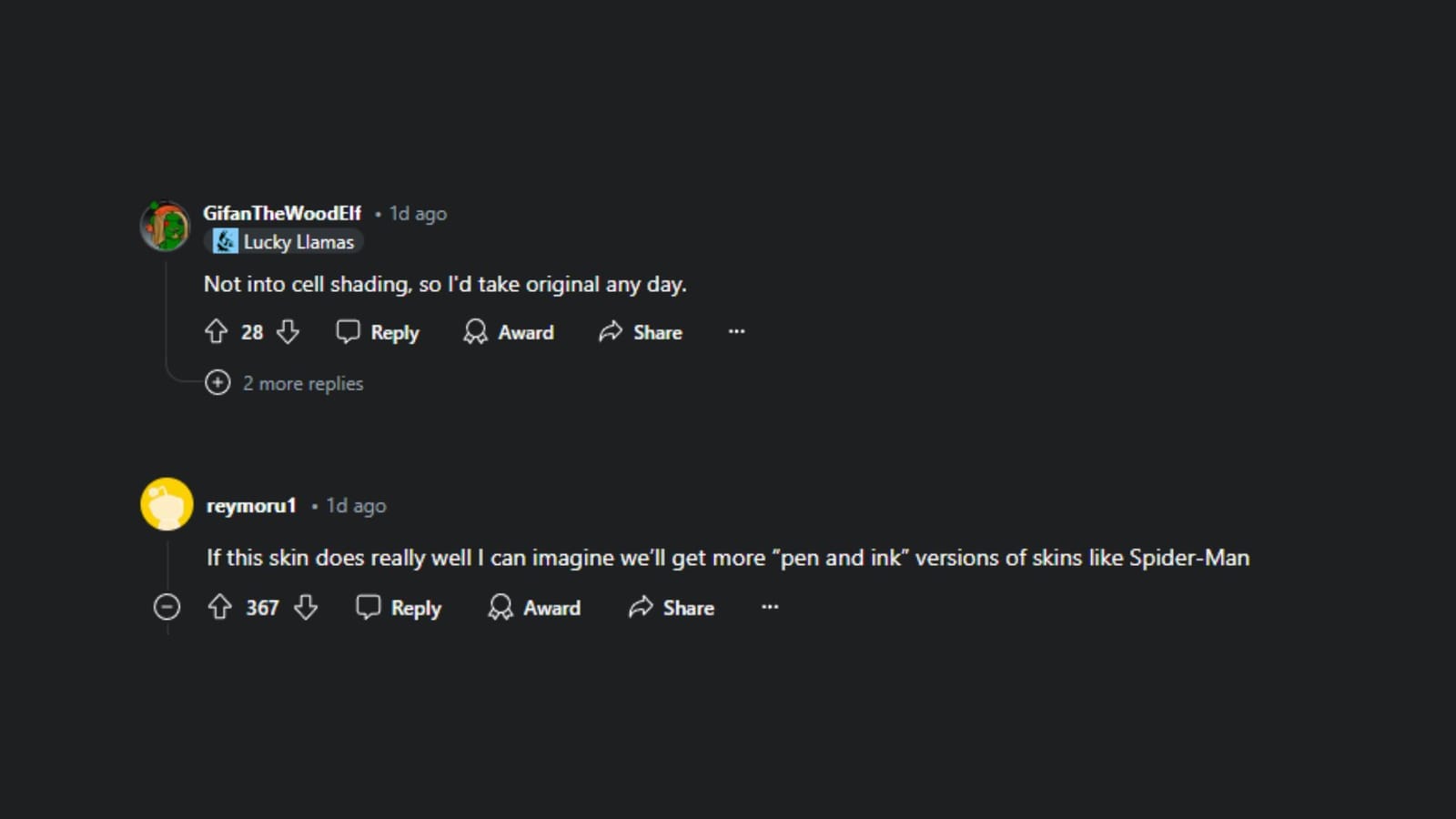Open GifanTheWoodElf username link

tap(282, 213)
